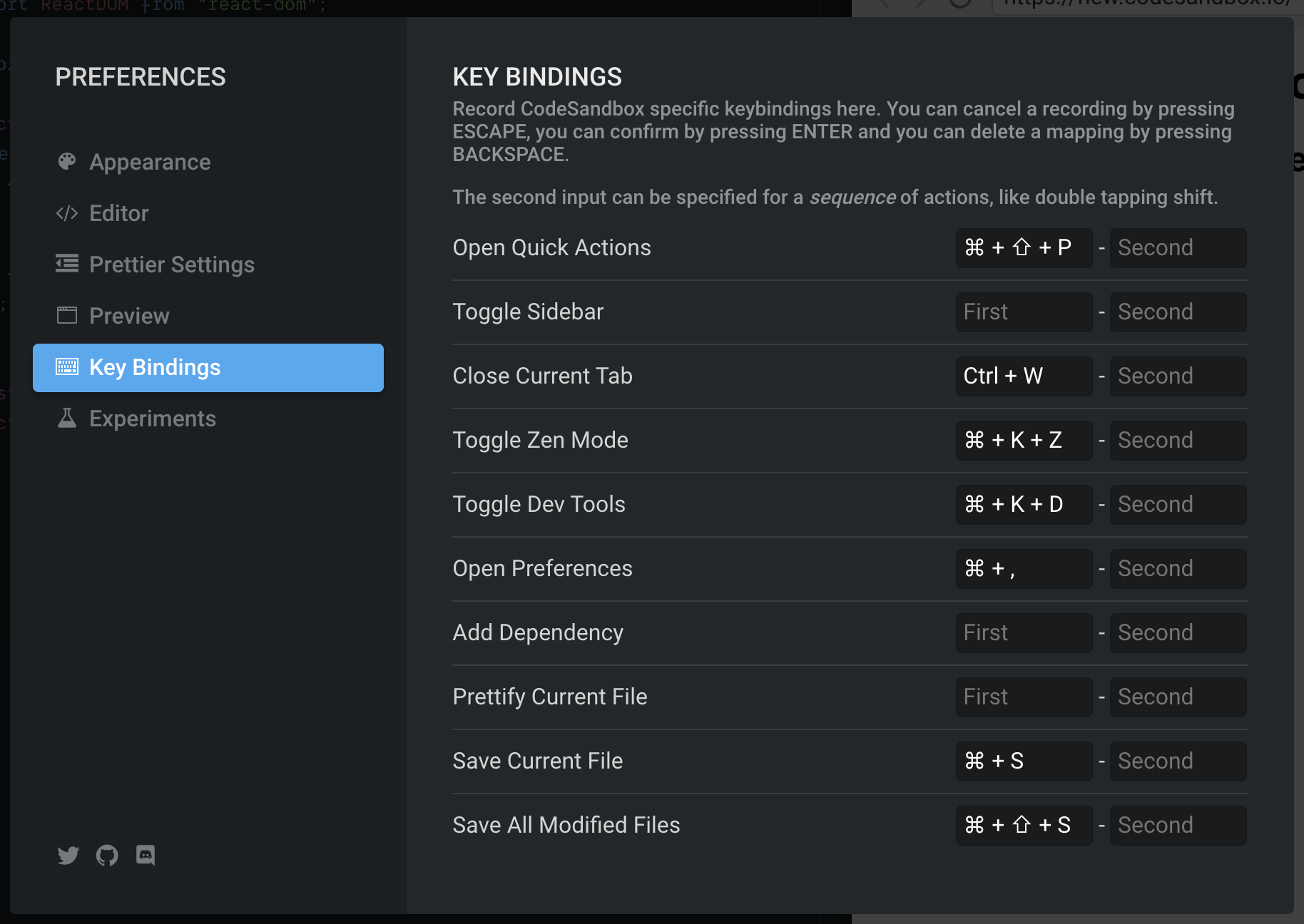Click the Second input for Open Quick Actions
Screen dimensions: 1304x924
(1177, 247)
